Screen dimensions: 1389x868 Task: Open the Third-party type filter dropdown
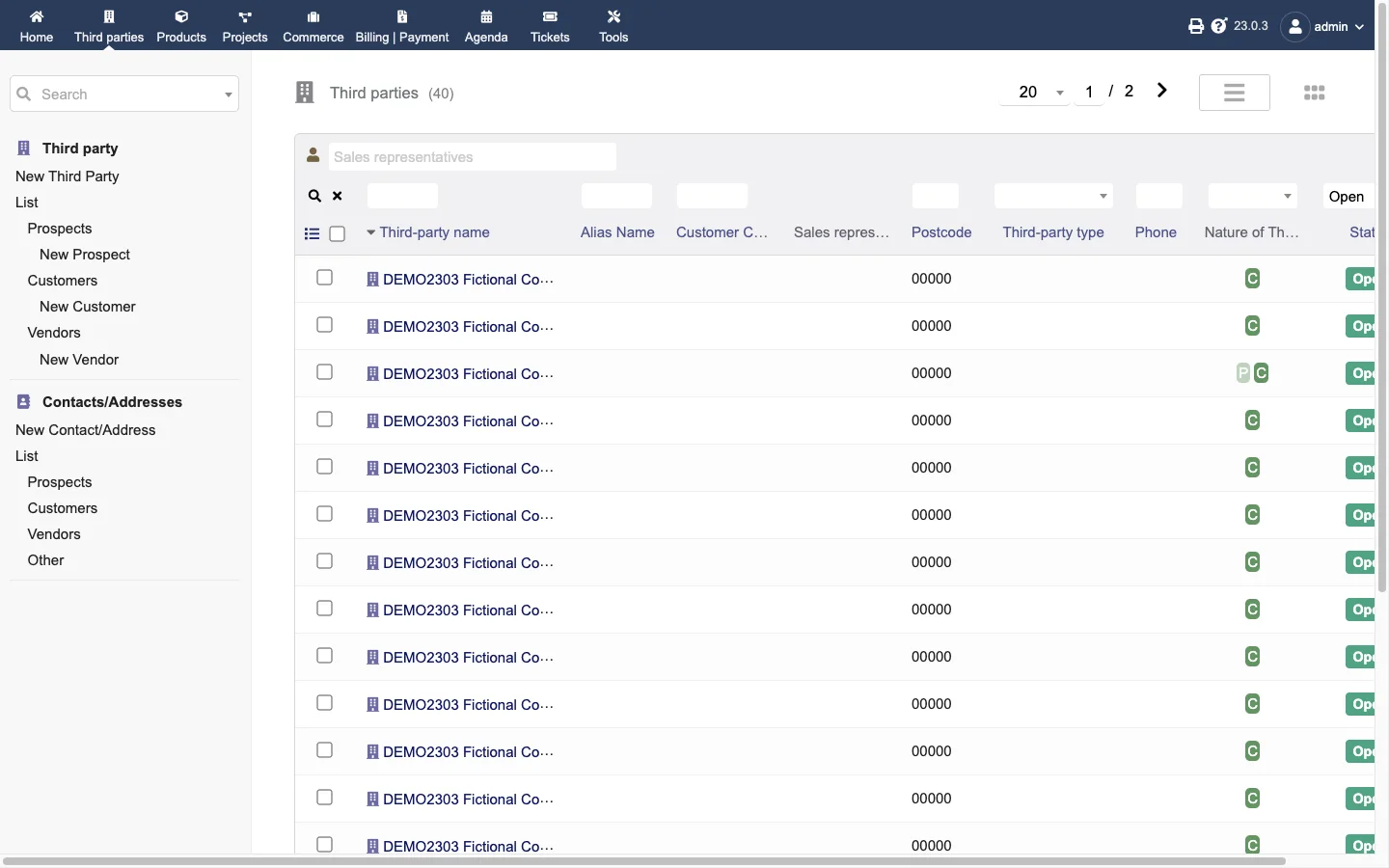[x=1053, y=196]
